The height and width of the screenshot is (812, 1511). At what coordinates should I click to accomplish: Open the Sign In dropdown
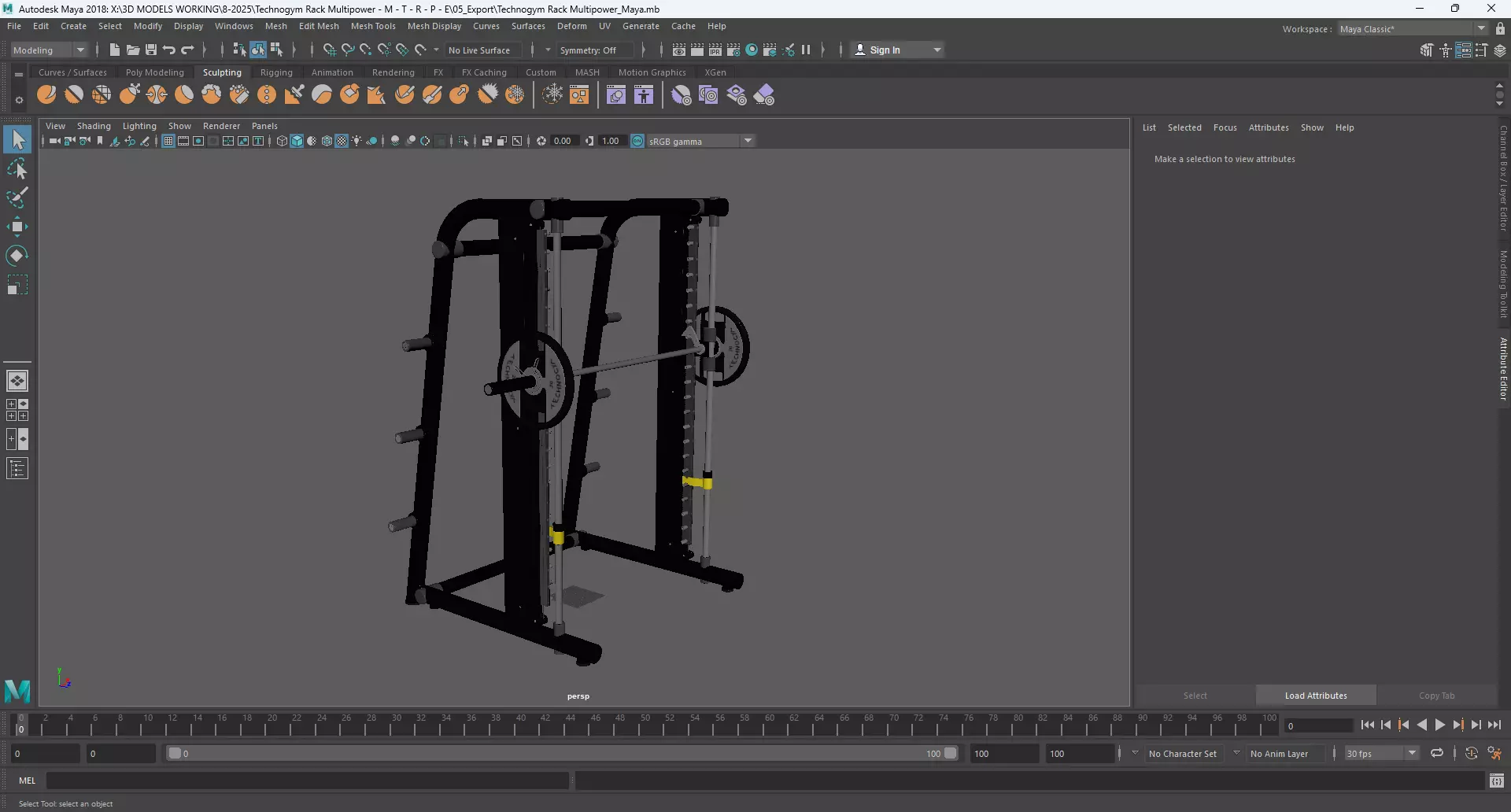point(898,50)
